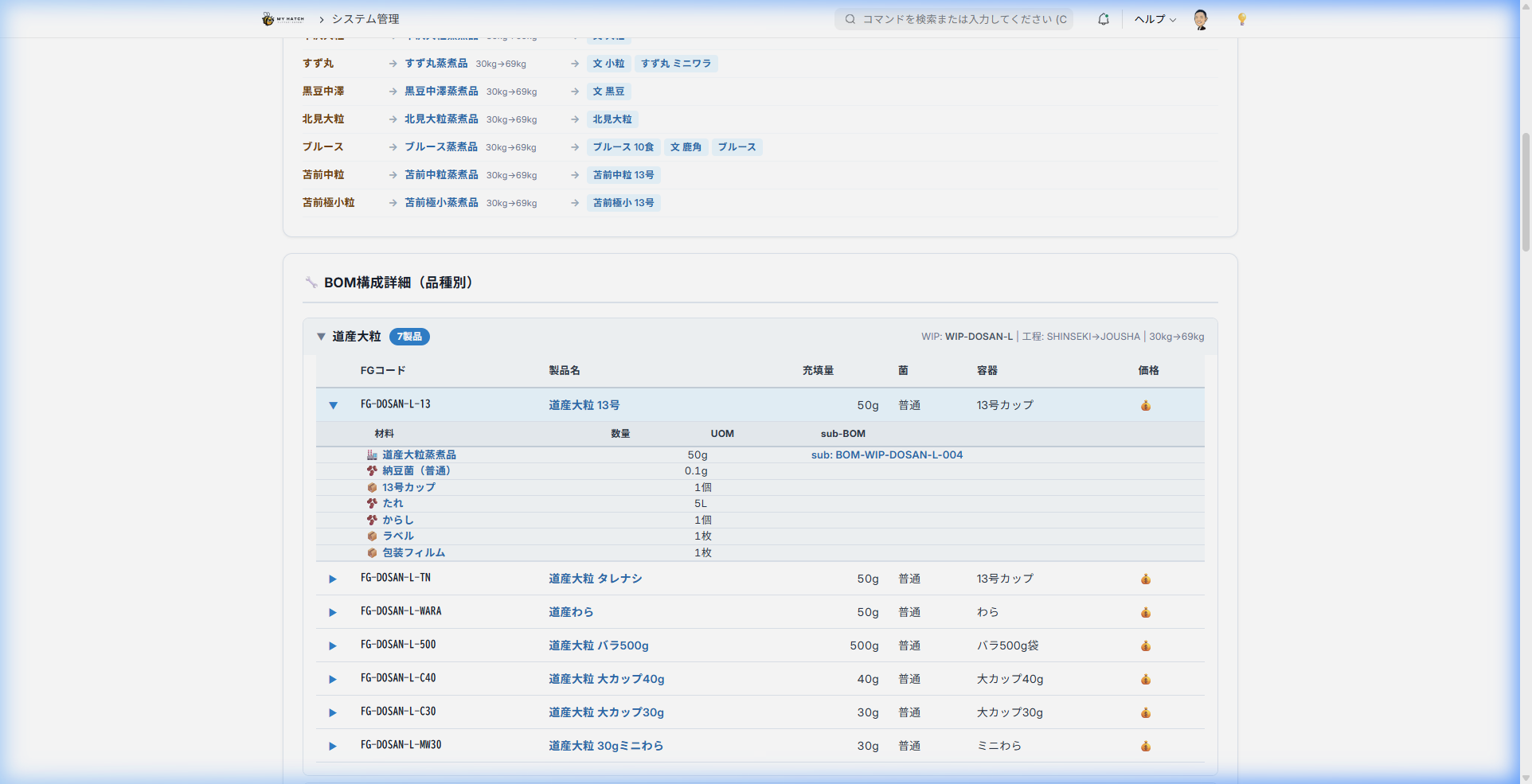This screenshot has height=784, width=1532.
Task: Click the lightbulb icon in header
Action: 1241,19
